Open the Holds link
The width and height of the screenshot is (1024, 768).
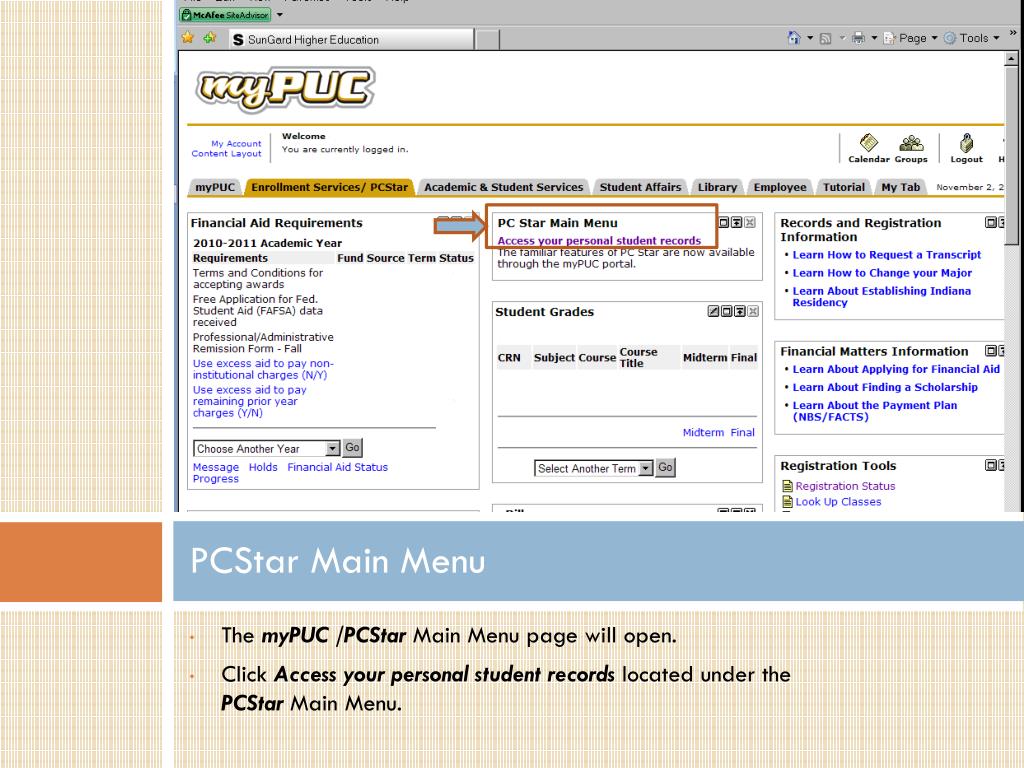[x=263, y=467]
